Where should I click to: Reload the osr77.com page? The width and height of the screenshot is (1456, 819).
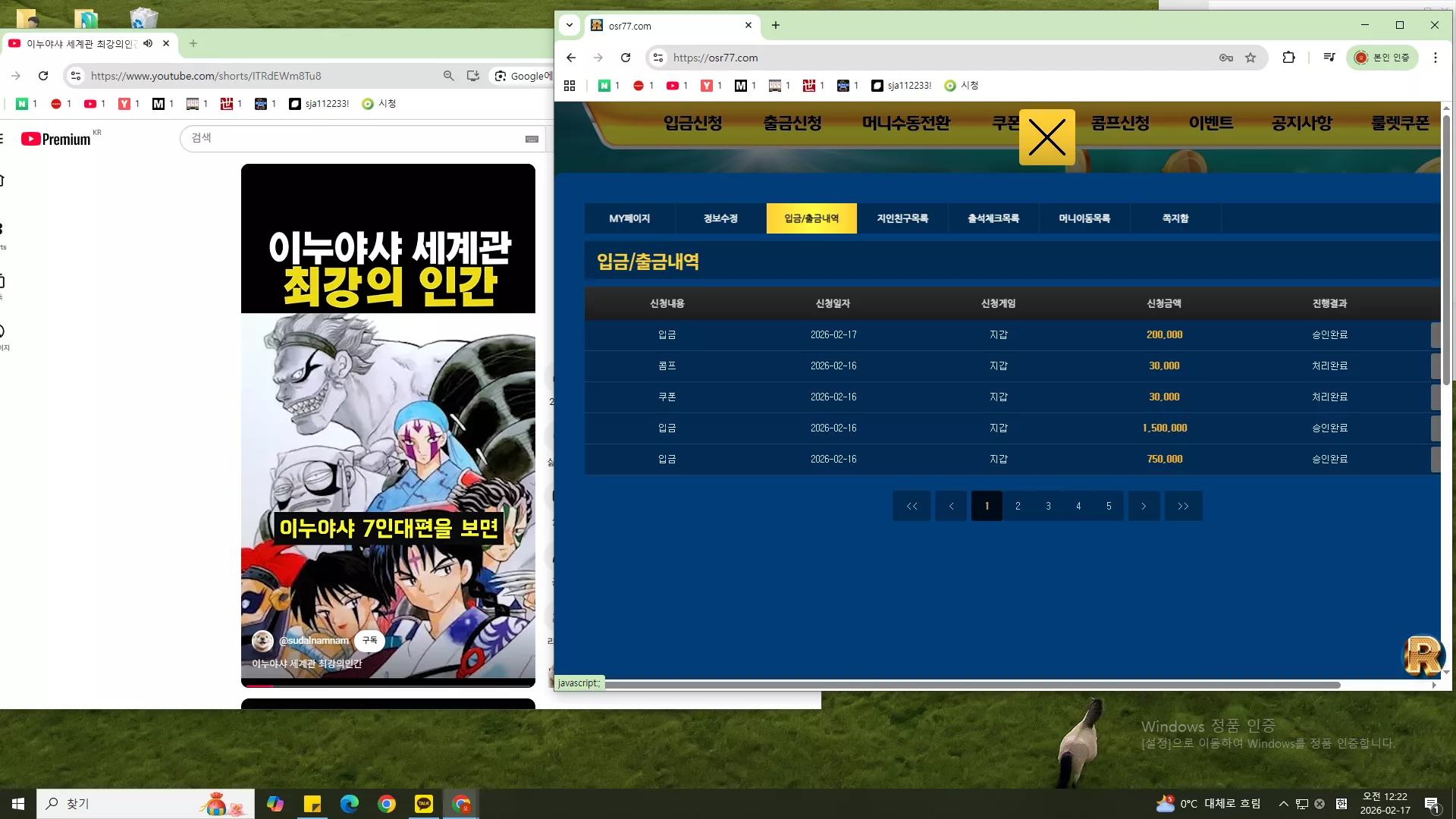click(626, 58)
